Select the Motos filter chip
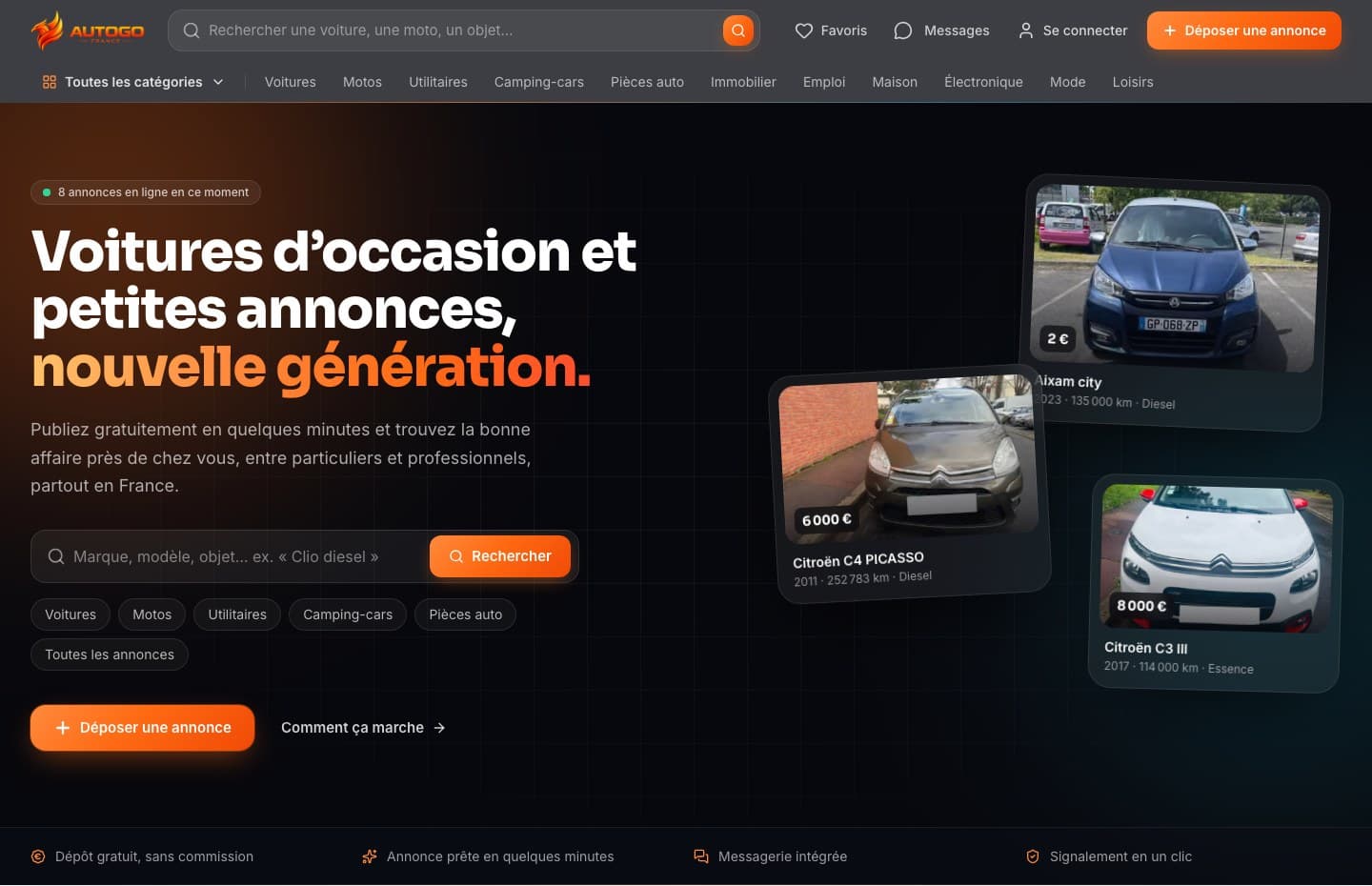1372x886 pixels. click(x=151, y=614)
